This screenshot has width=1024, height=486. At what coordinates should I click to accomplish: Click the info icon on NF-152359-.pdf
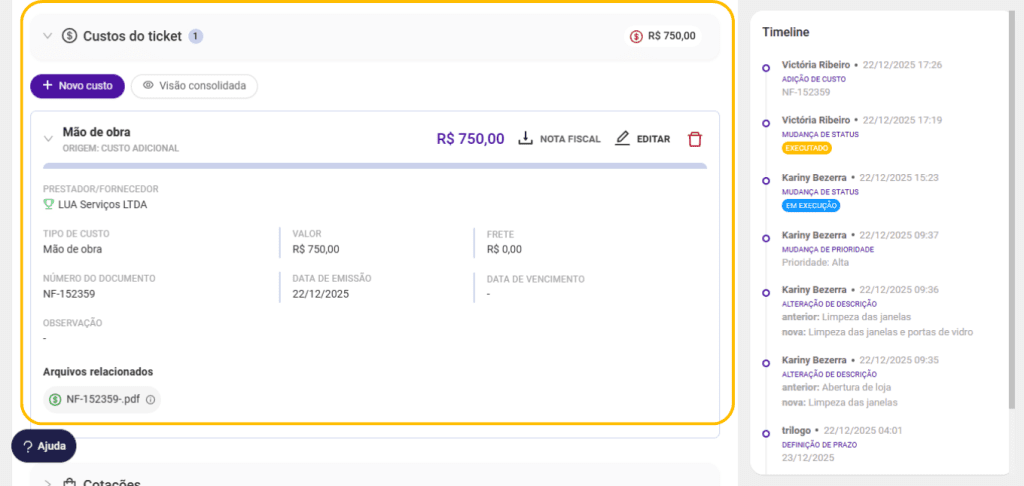[150, 400]
